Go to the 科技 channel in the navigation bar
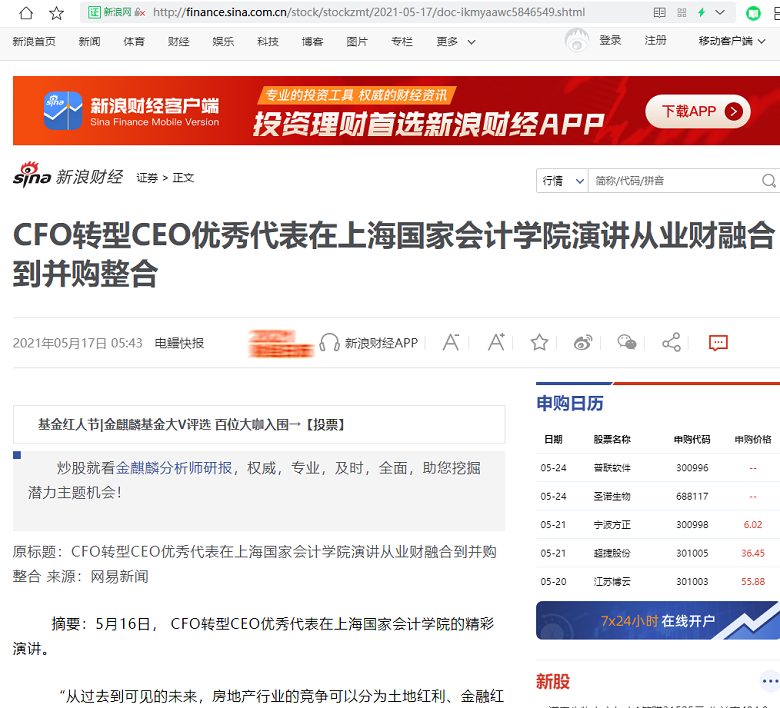The width and height of the screenshot is (780, 708). click(x=267, y=42)
